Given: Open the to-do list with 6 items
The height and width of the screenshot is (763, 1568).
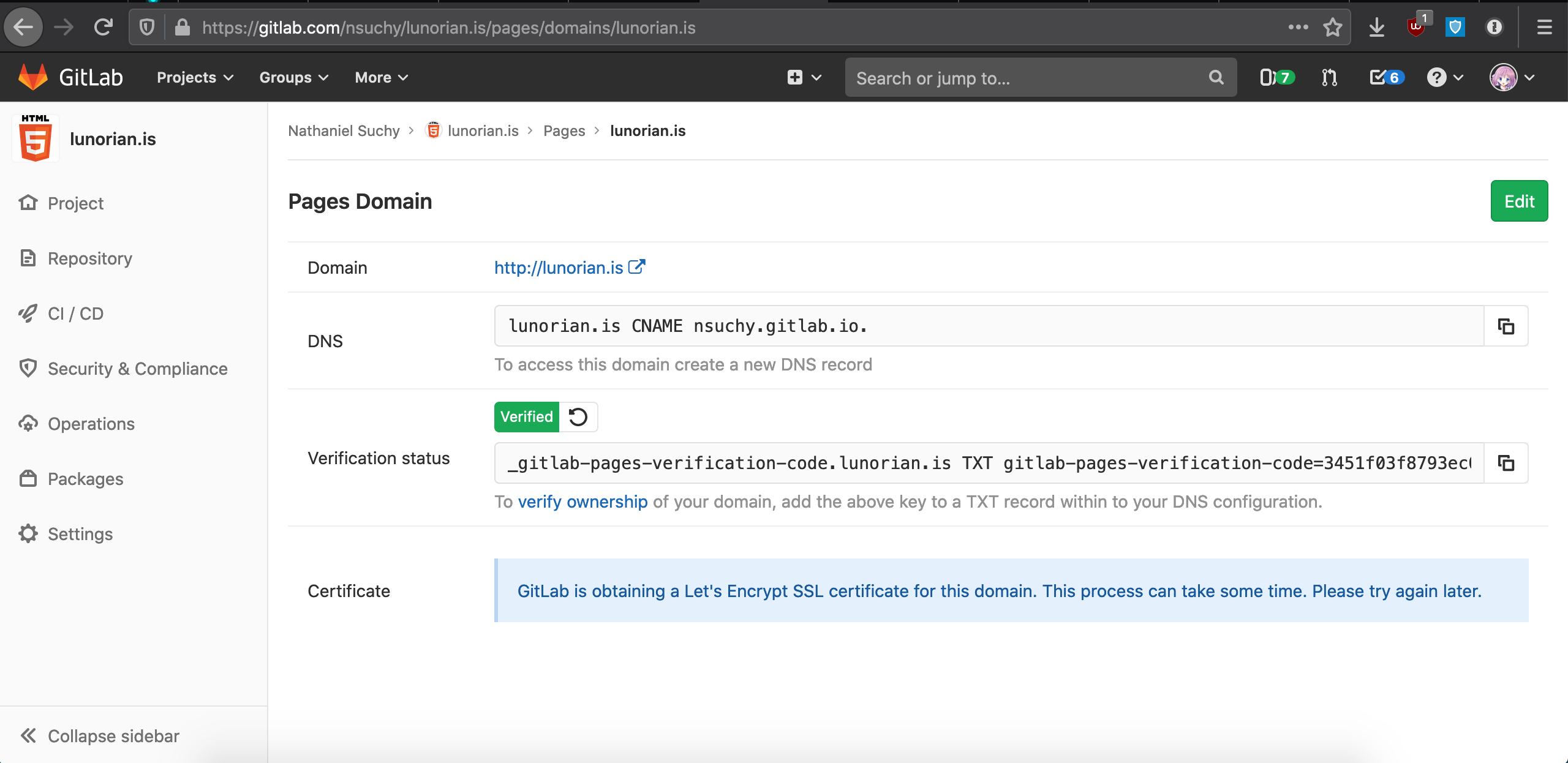Looking at the screenshot, I should 1386,78.
